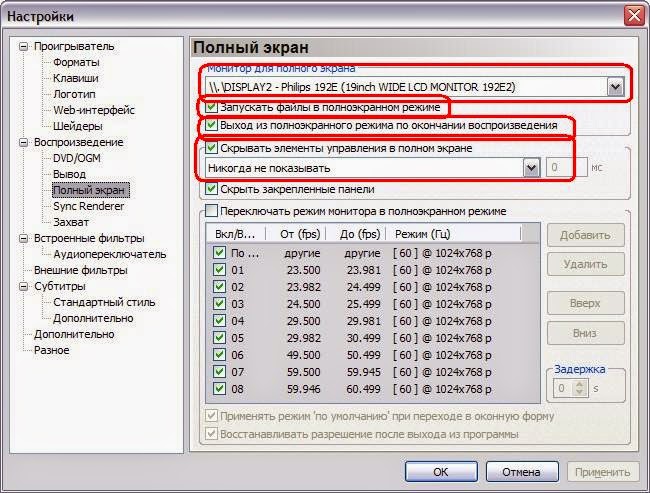
Task: Open DVD/OGM settings page
Action: click(x=78, y=158)
